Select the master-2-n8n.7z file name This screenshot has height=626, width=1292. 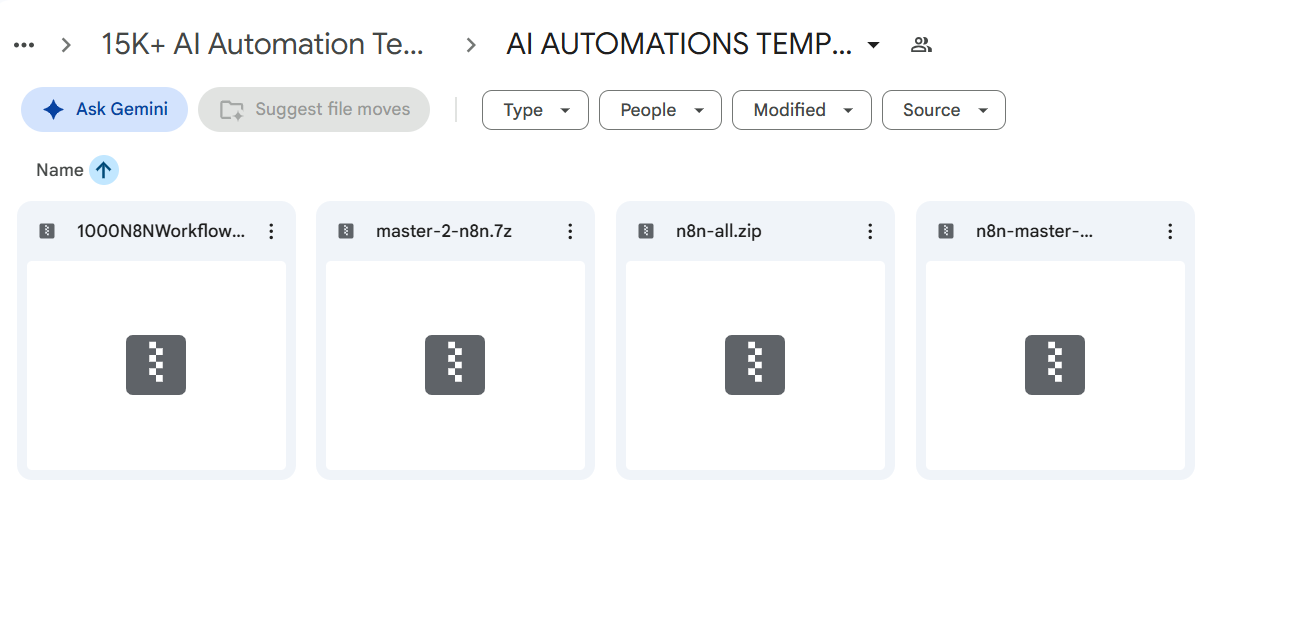[444, 231]
